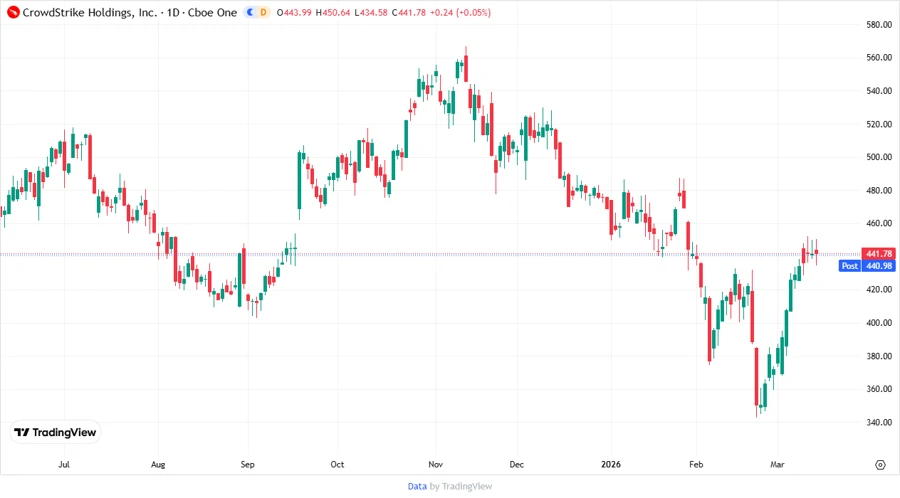Click the 360.00 price axis label
This screenshot has height=498, width=900.
tap(879, 388)
